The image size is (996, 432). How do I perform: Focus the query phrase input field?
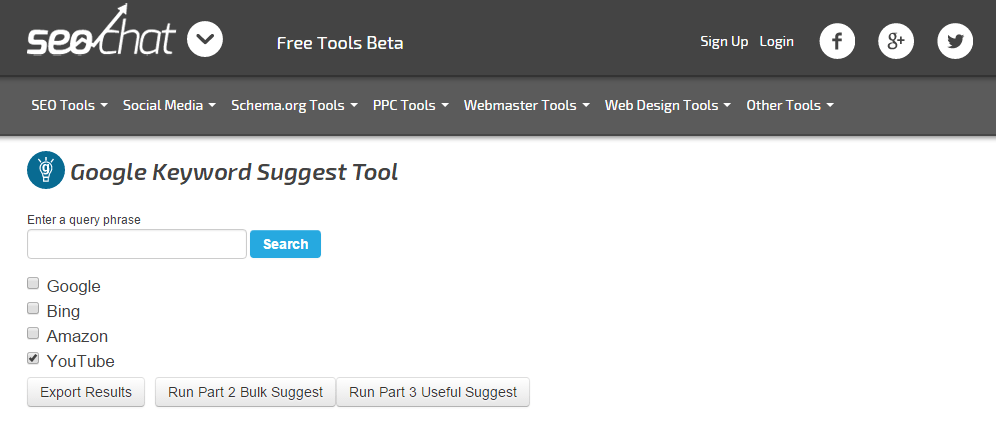pos(137,244)
